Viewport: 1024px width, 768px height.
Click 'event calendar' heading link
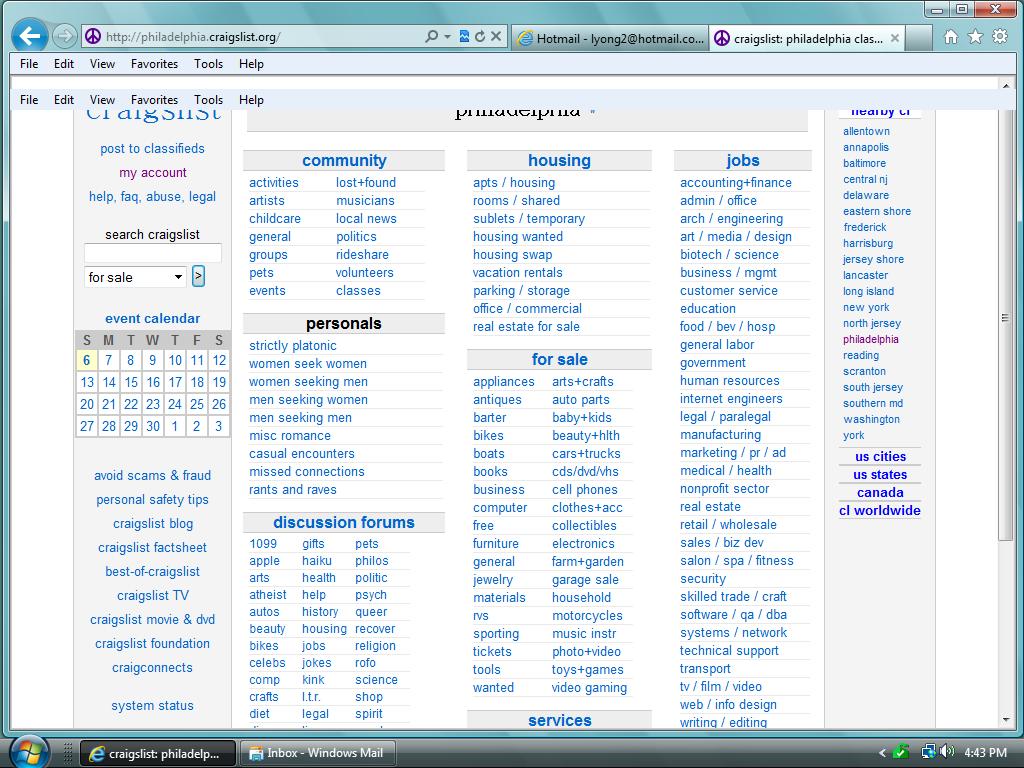click(x=152, y=319)
